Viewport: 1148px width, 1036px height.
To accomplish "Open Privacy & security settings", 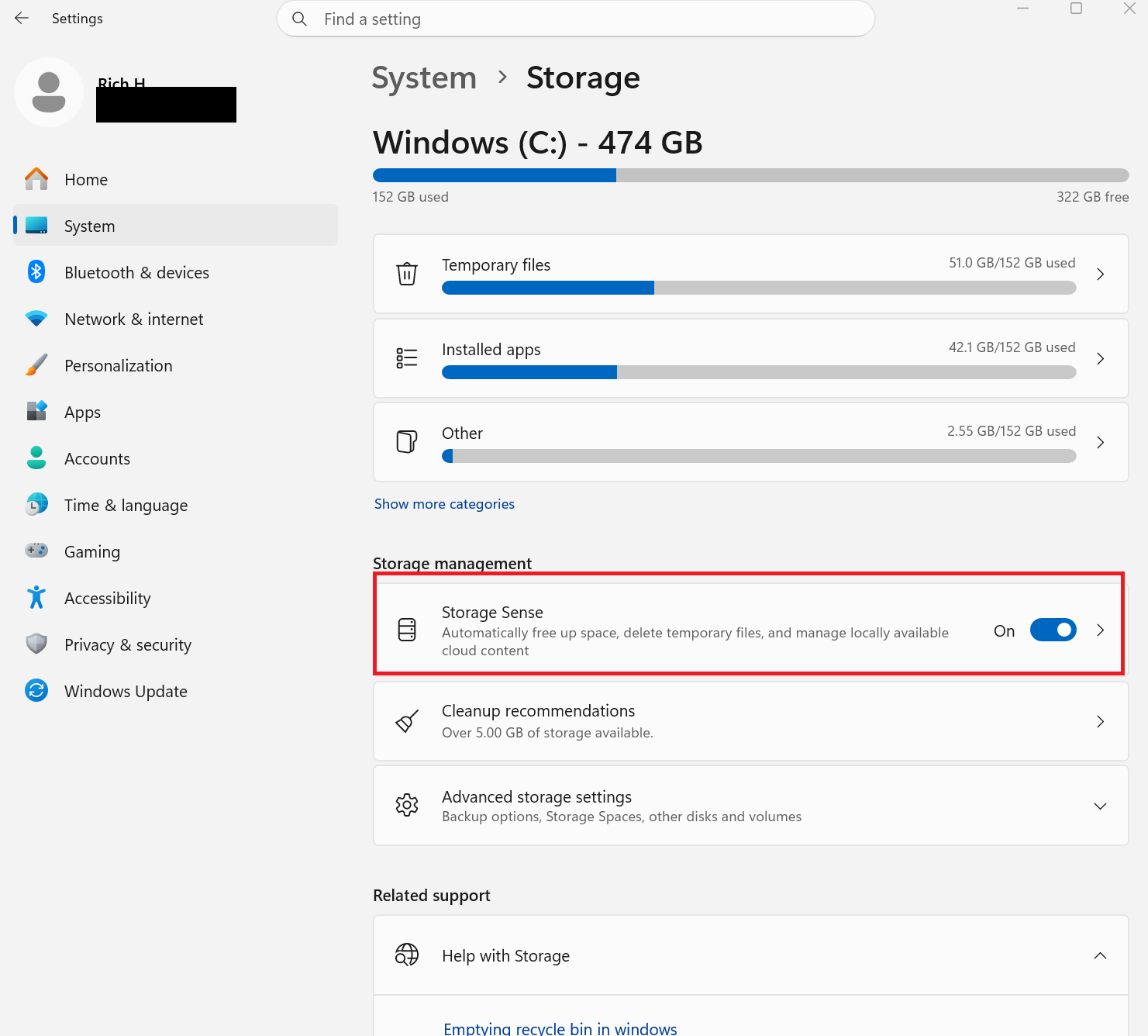I will click(176, 644).
